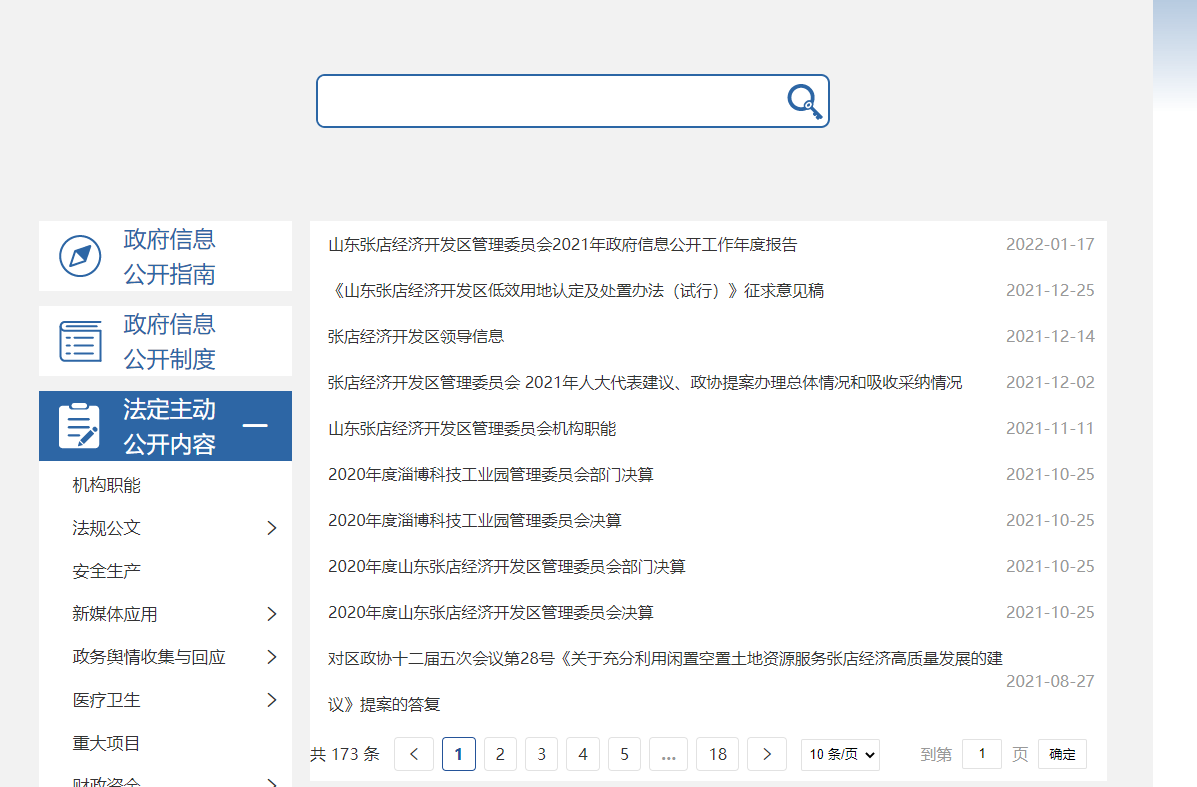Expand the 政务舆情收集与回应 submenu arrow
This screenshot has width=1197, height=787.
(271, 657)
